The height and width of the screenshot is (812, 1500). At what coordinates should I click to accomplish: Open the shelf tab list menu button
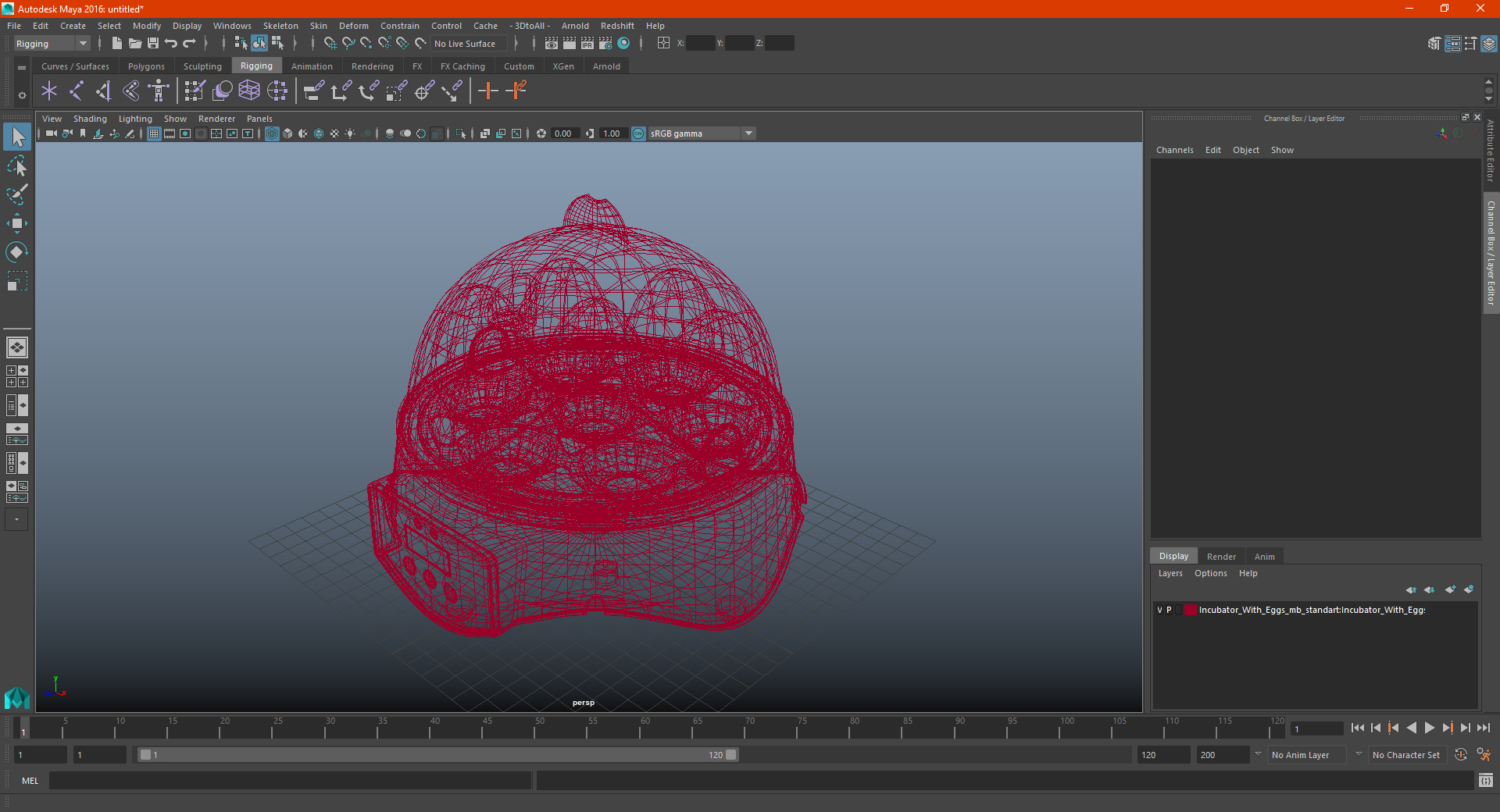pos(22,68)
